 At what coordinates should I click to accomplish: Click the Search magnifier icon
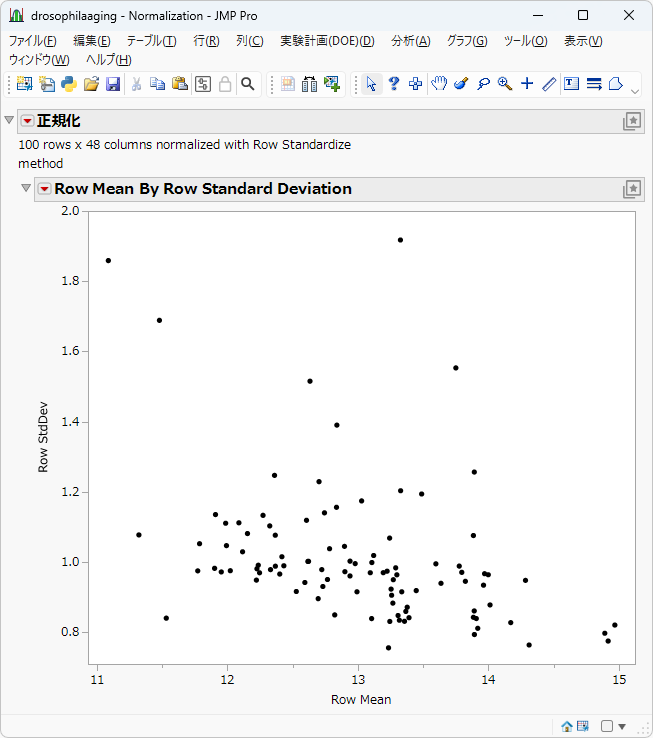point(248,84)
